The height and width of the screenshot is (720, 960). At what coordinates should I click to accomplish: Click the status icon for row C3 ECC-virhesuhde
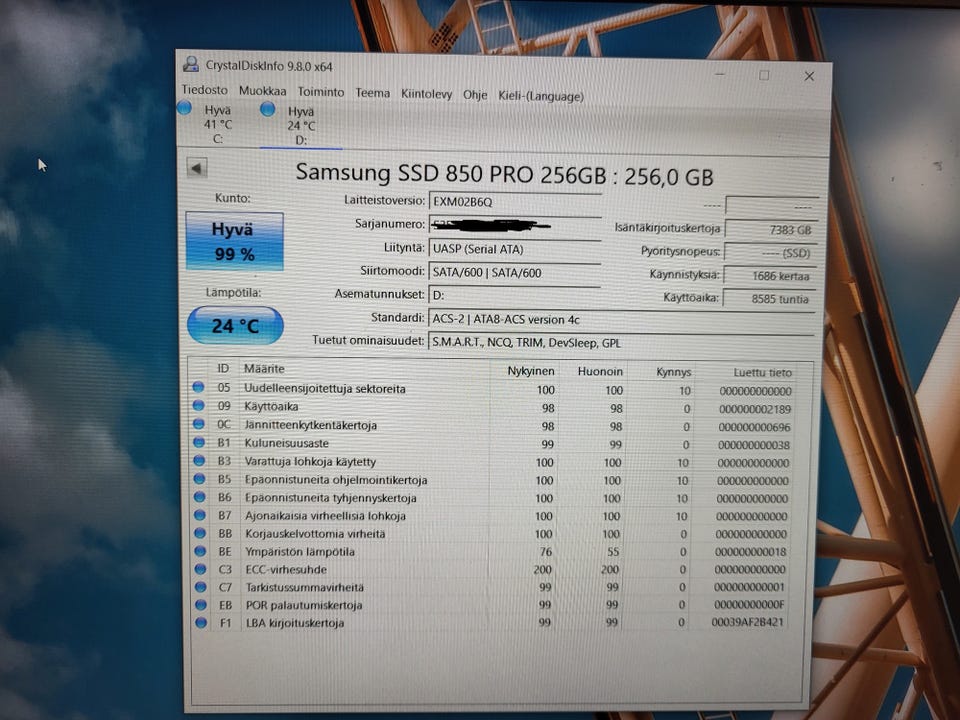(x=200, y=569)
